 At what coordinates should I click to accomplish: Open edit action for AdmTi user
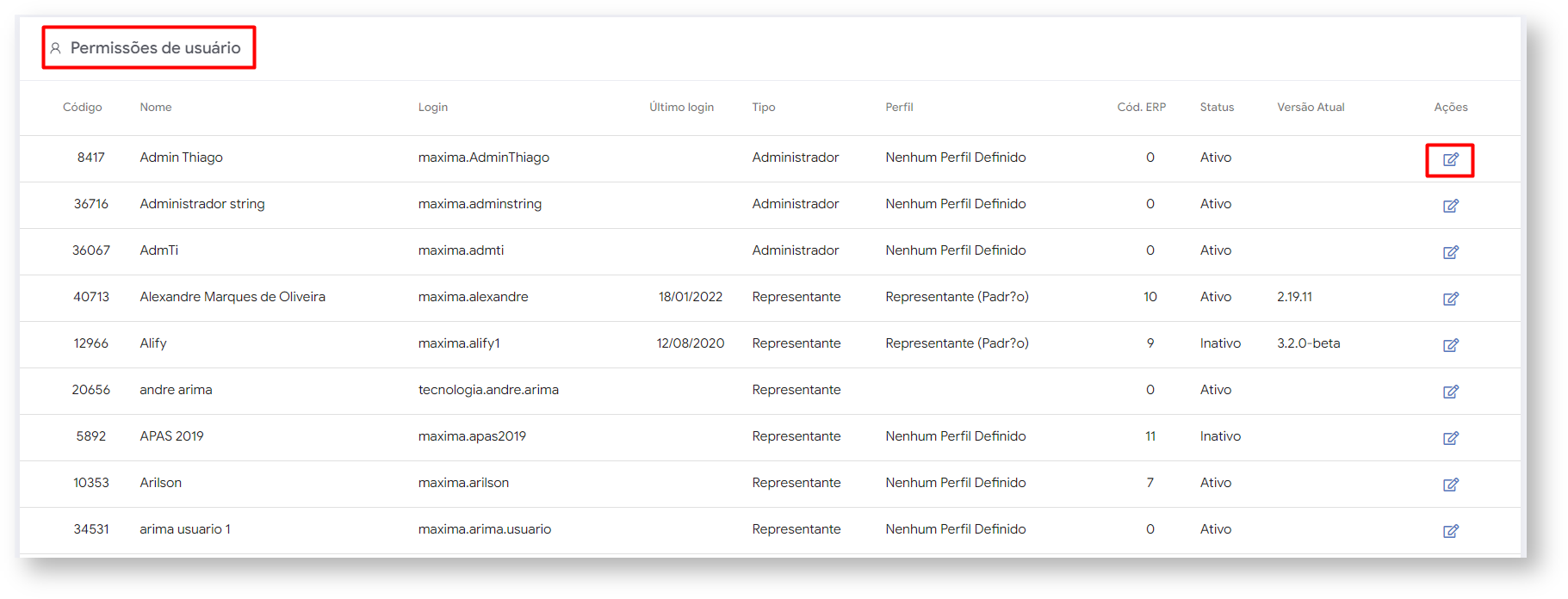[1450, 252]
